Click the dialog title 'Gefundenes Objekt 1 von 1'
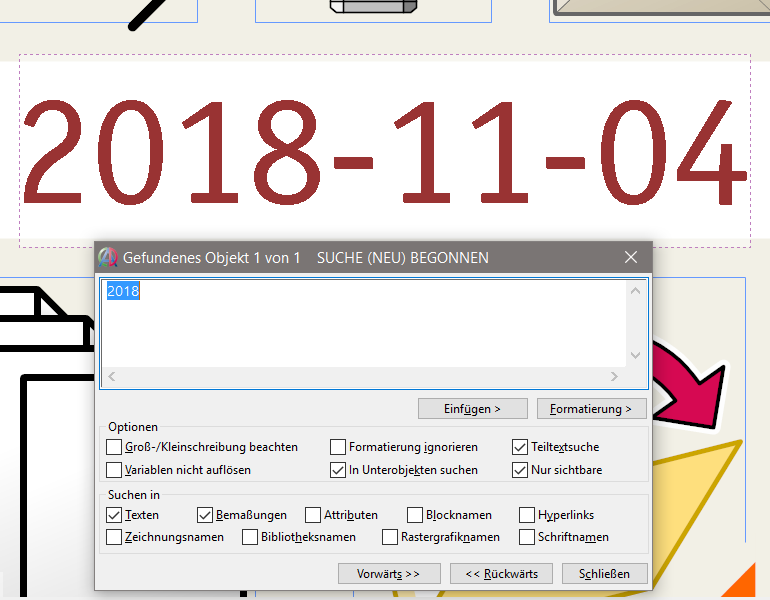 211,257
